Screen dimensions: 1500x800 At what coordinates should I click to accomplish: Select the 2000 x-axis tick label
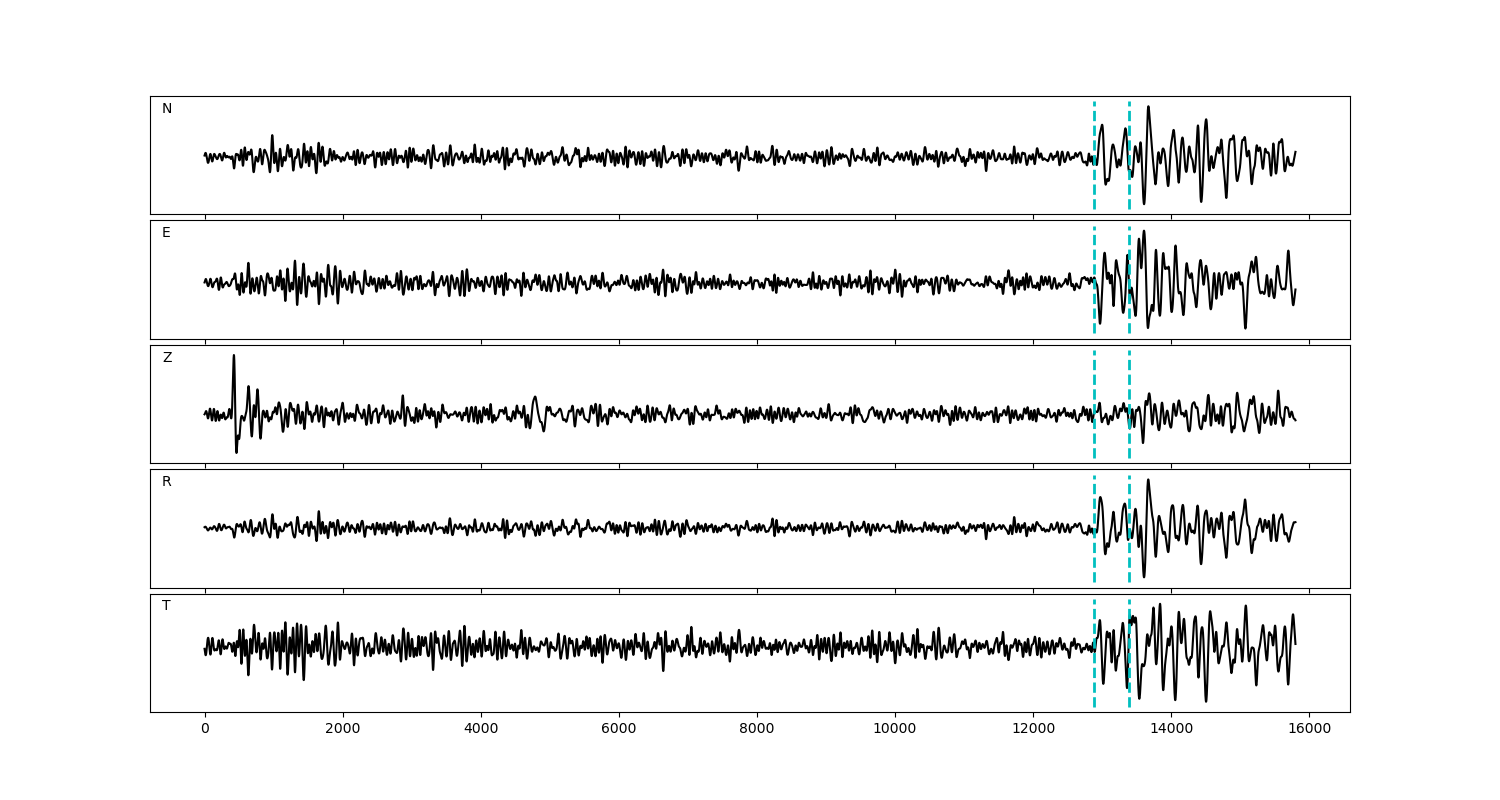click(343, 730)
